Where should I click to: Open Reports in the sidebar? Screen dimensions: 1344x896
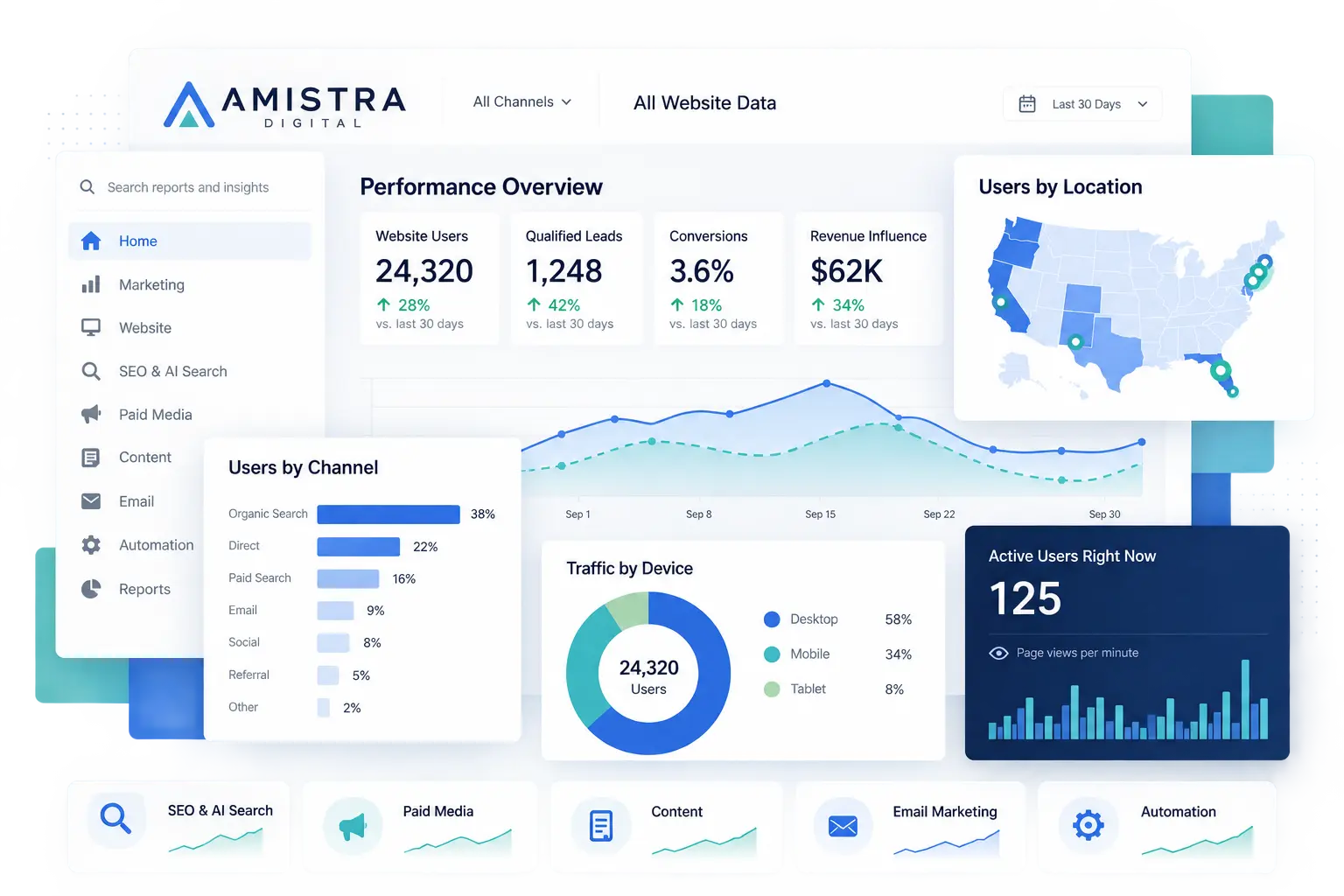(x=144, y=589)
